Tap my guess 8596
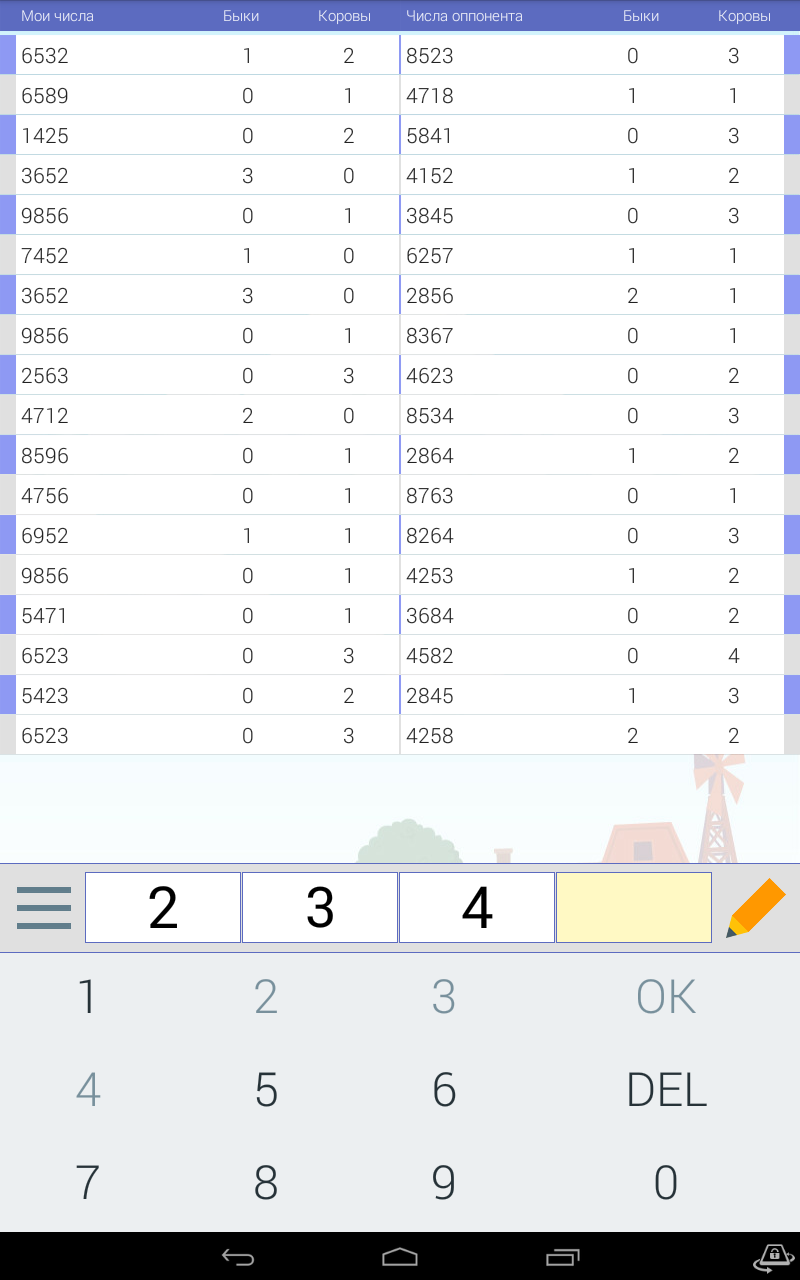This screenshot has width=800, height=1280. (x=45, y=456)
